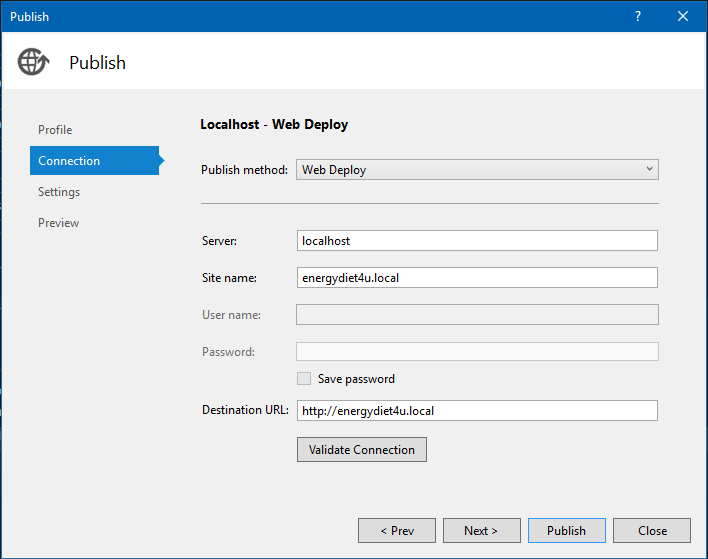Click the 'Destination URL:' label
This screenshot has width=708, height=559.
click(x=245, y=410)
